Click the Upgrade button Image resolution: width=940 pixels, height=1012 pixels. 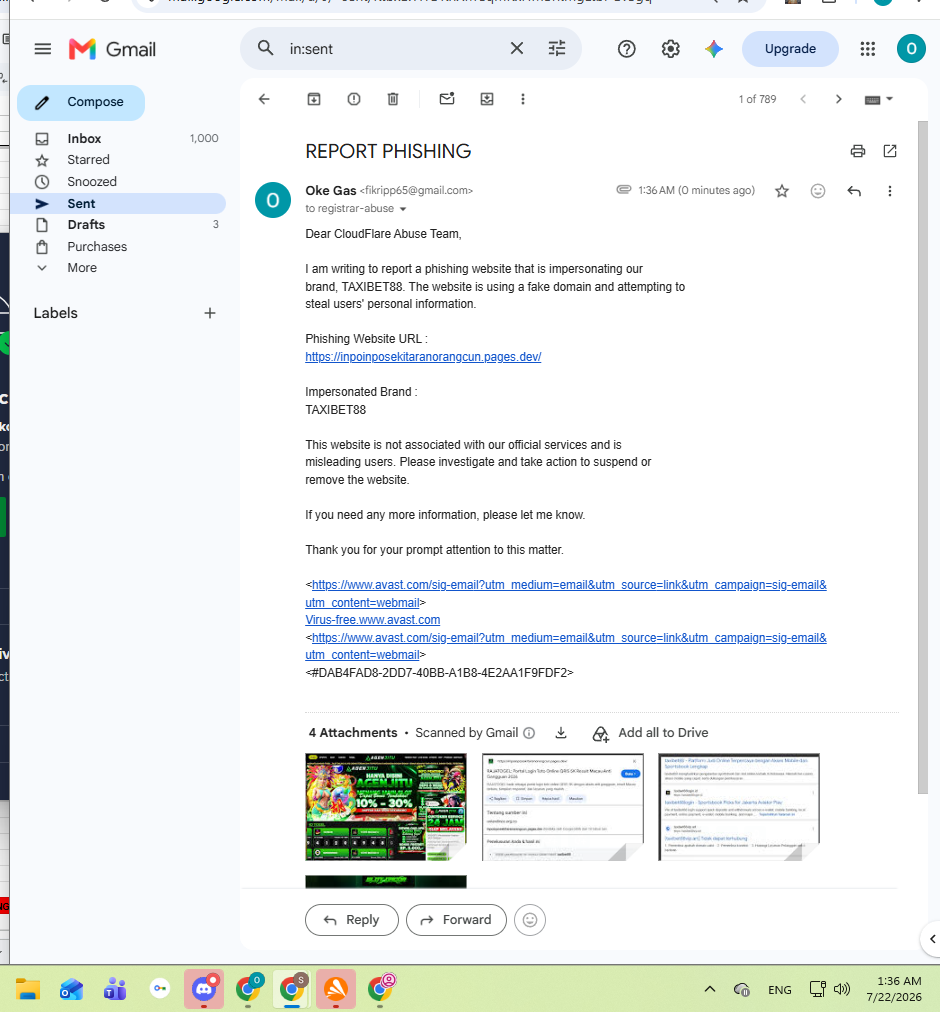(x=790, y=49)
